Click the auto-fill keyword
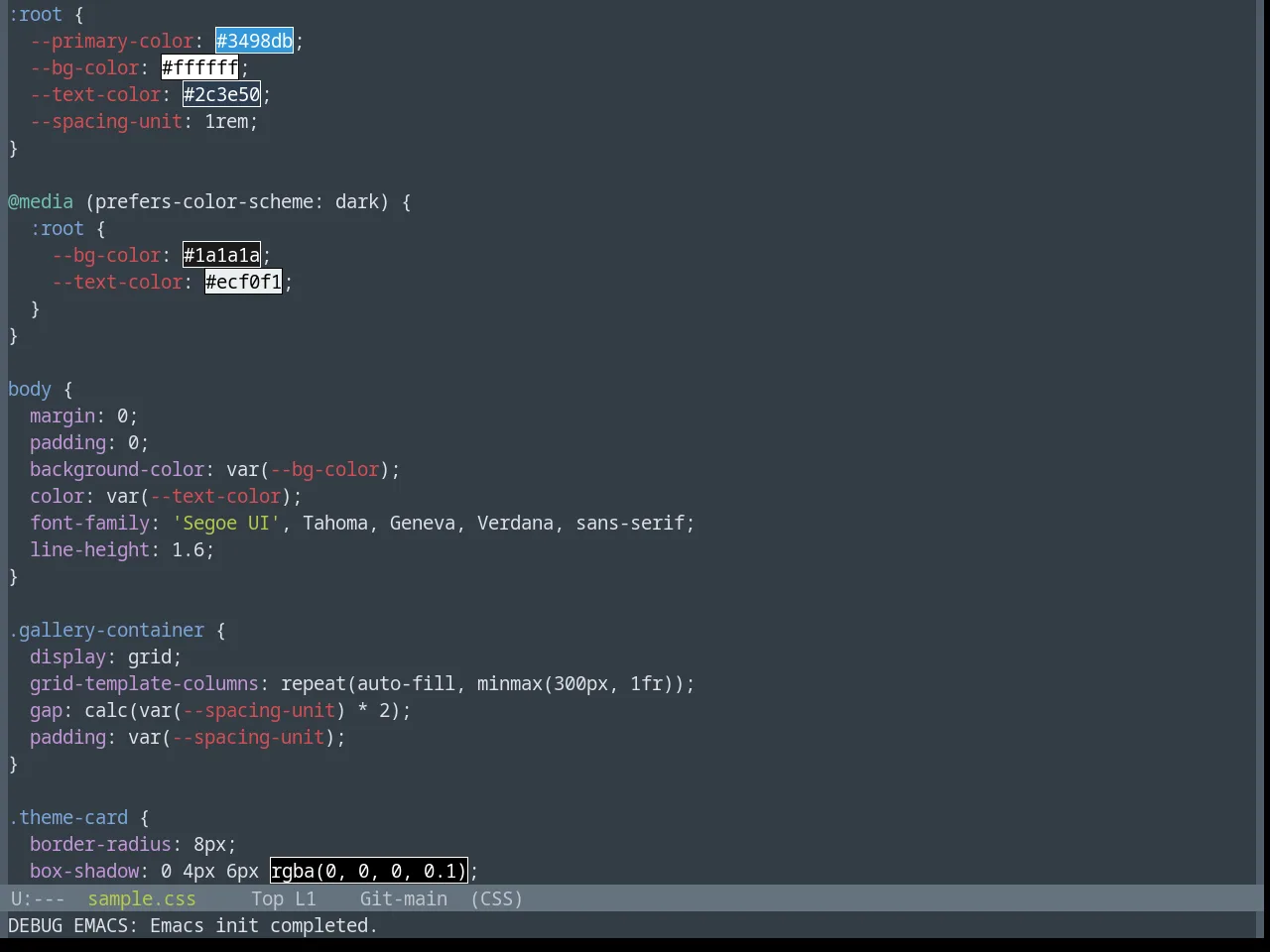This screenshot has width=1270, height=952. coord(406,683)
